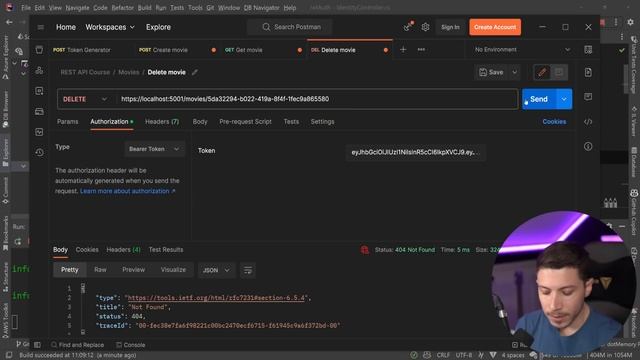640x360 pixels.
Task: Add a new request tab
Action: [x=403, y=50]
